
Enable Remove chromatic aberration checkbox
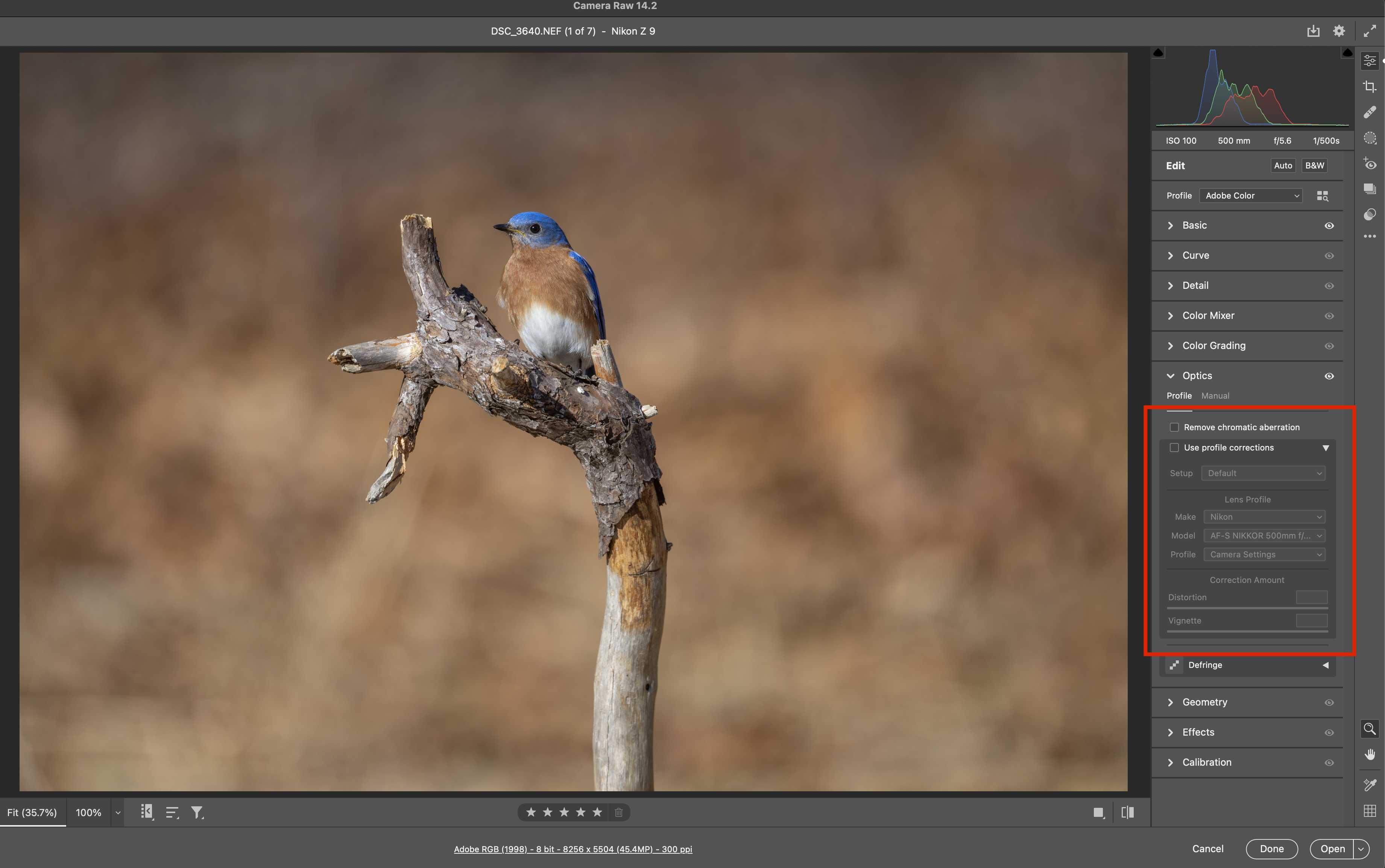[1174, 427]
